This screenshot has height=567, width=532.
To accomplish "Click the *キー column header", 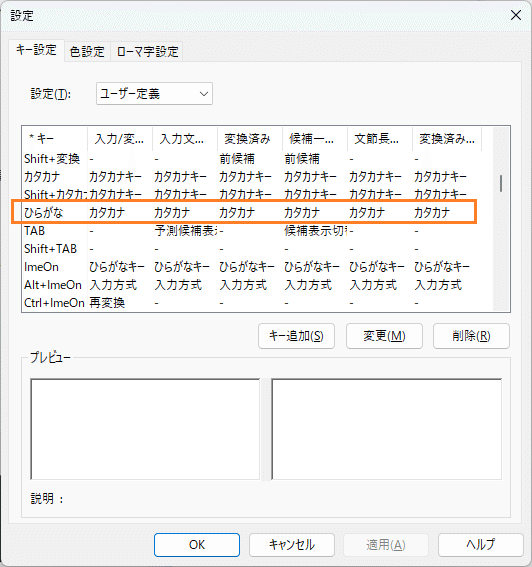I will tap(55, 138).
